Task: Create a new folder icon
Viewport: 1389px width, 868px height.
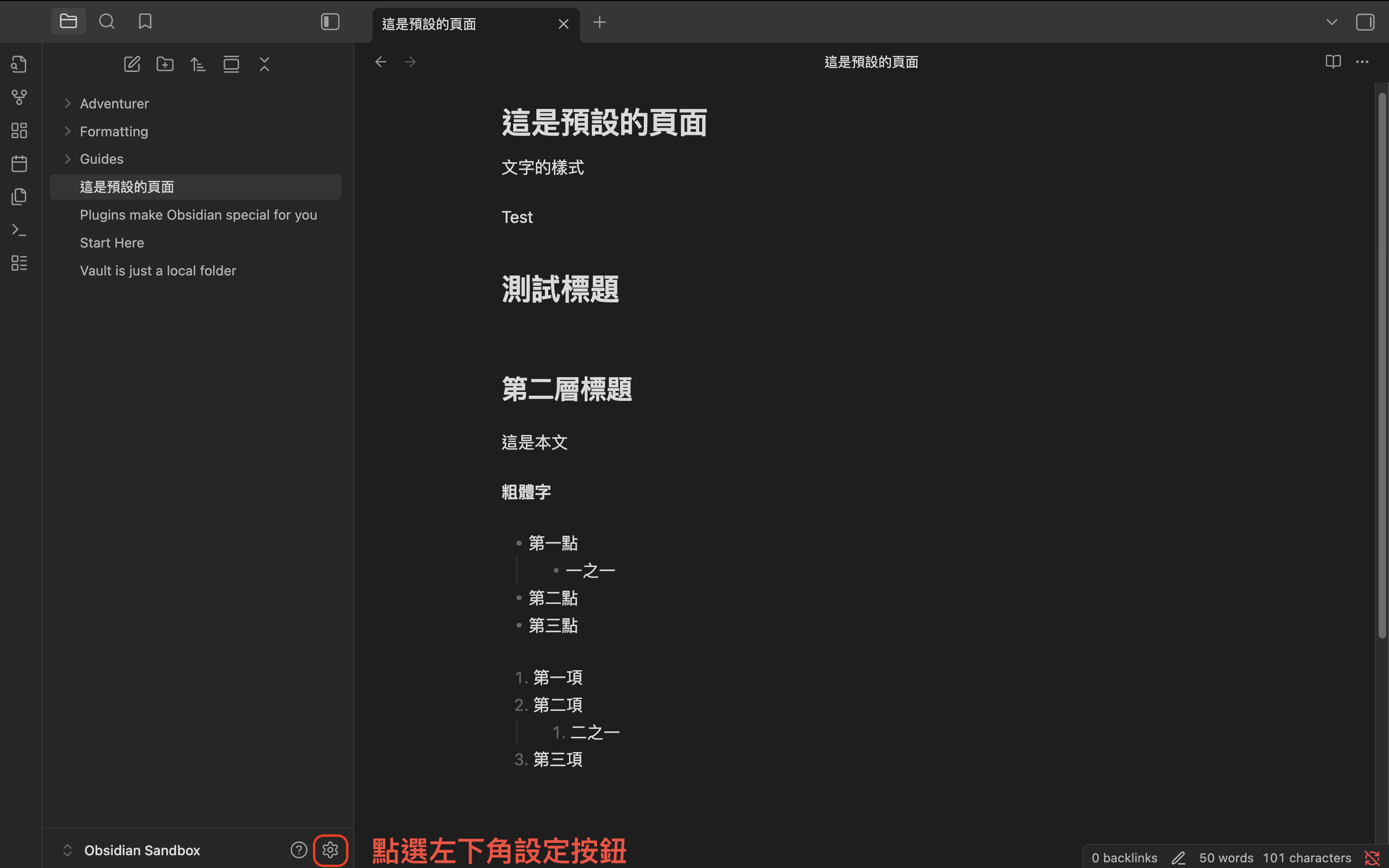Action: [165, 64]
